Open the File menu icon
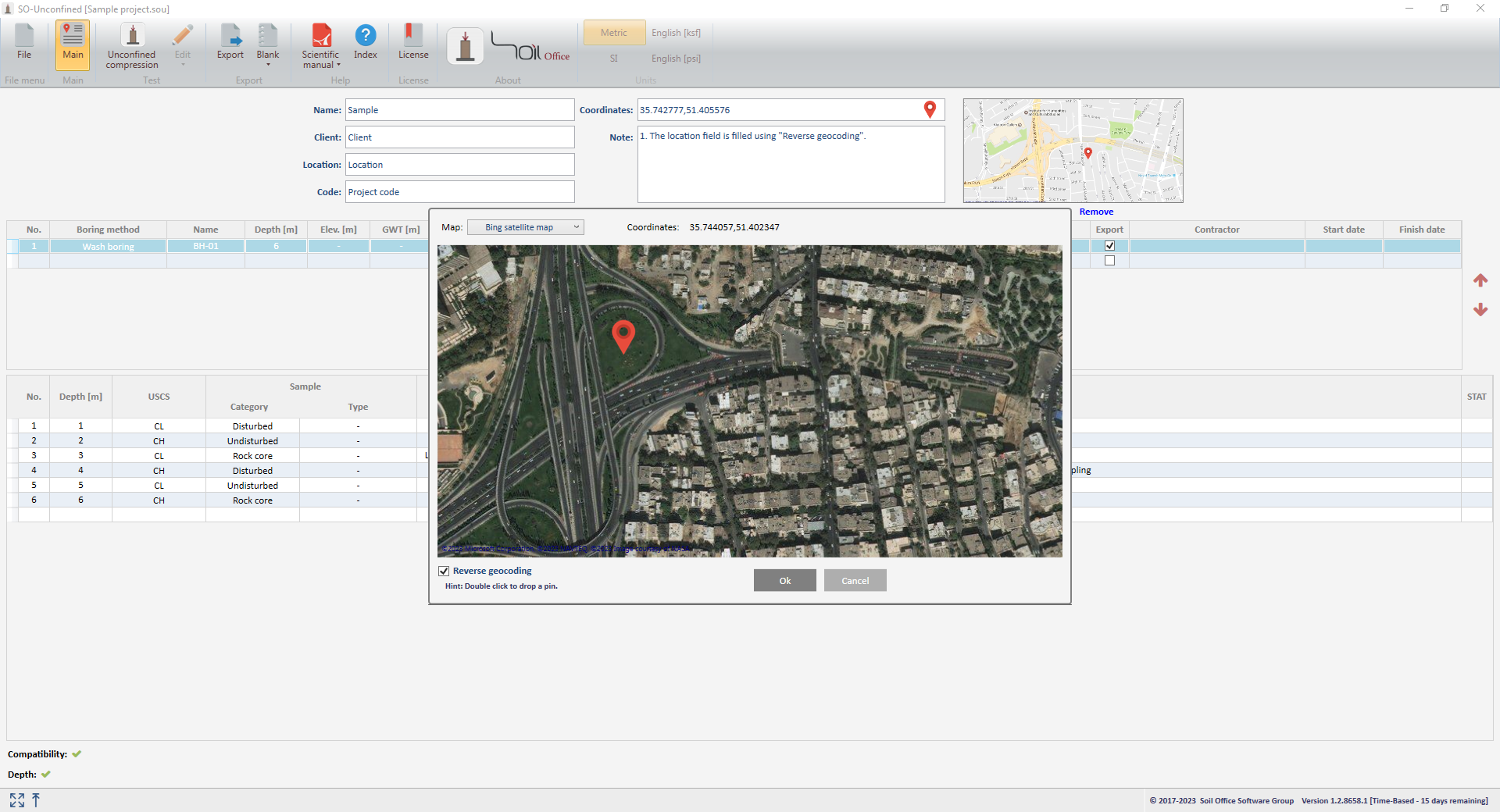Image resolution: width=1500 pixels, height=812 pixels. (24, 42)
